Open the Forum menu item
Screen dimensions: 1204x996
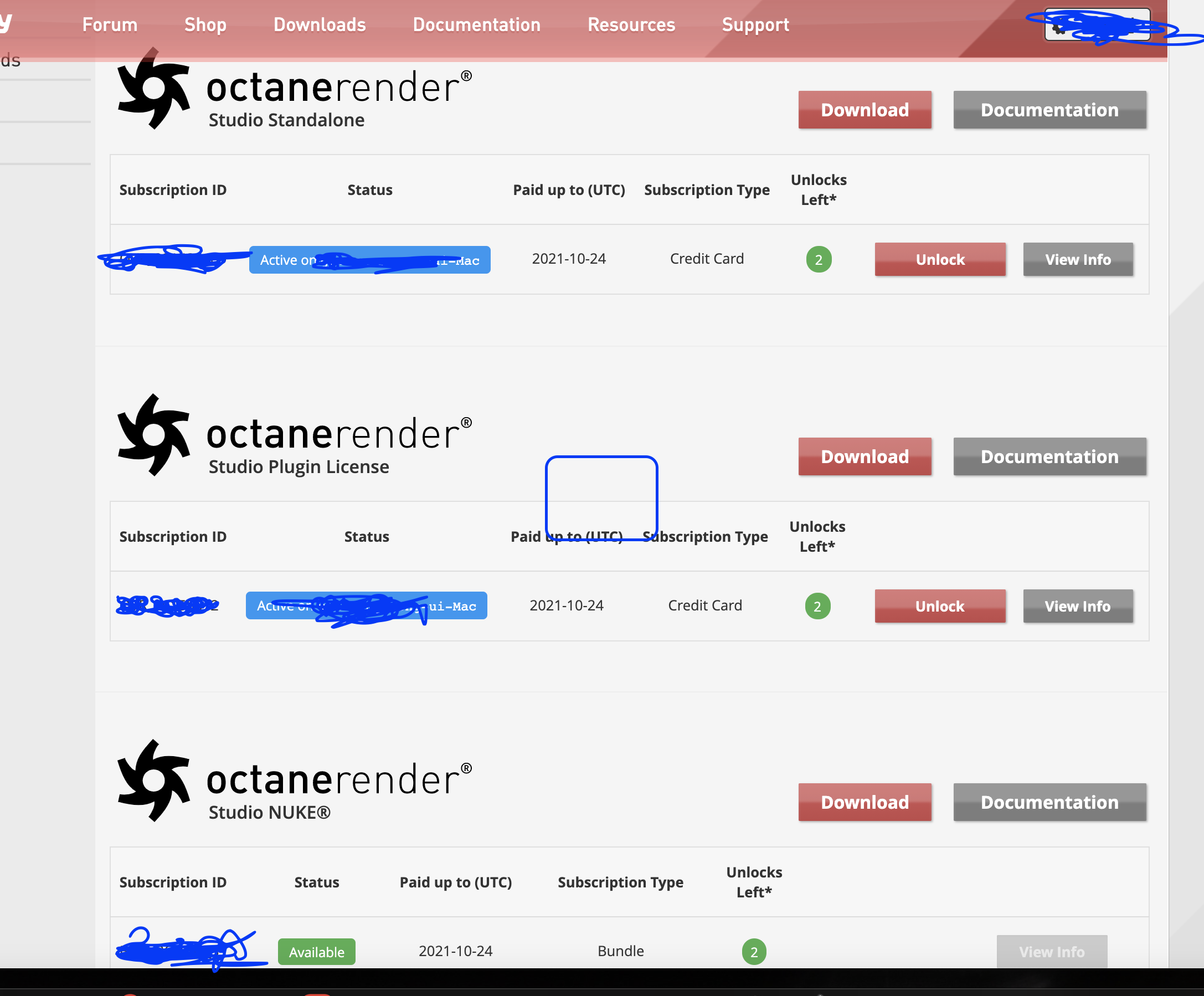point(110,25)
